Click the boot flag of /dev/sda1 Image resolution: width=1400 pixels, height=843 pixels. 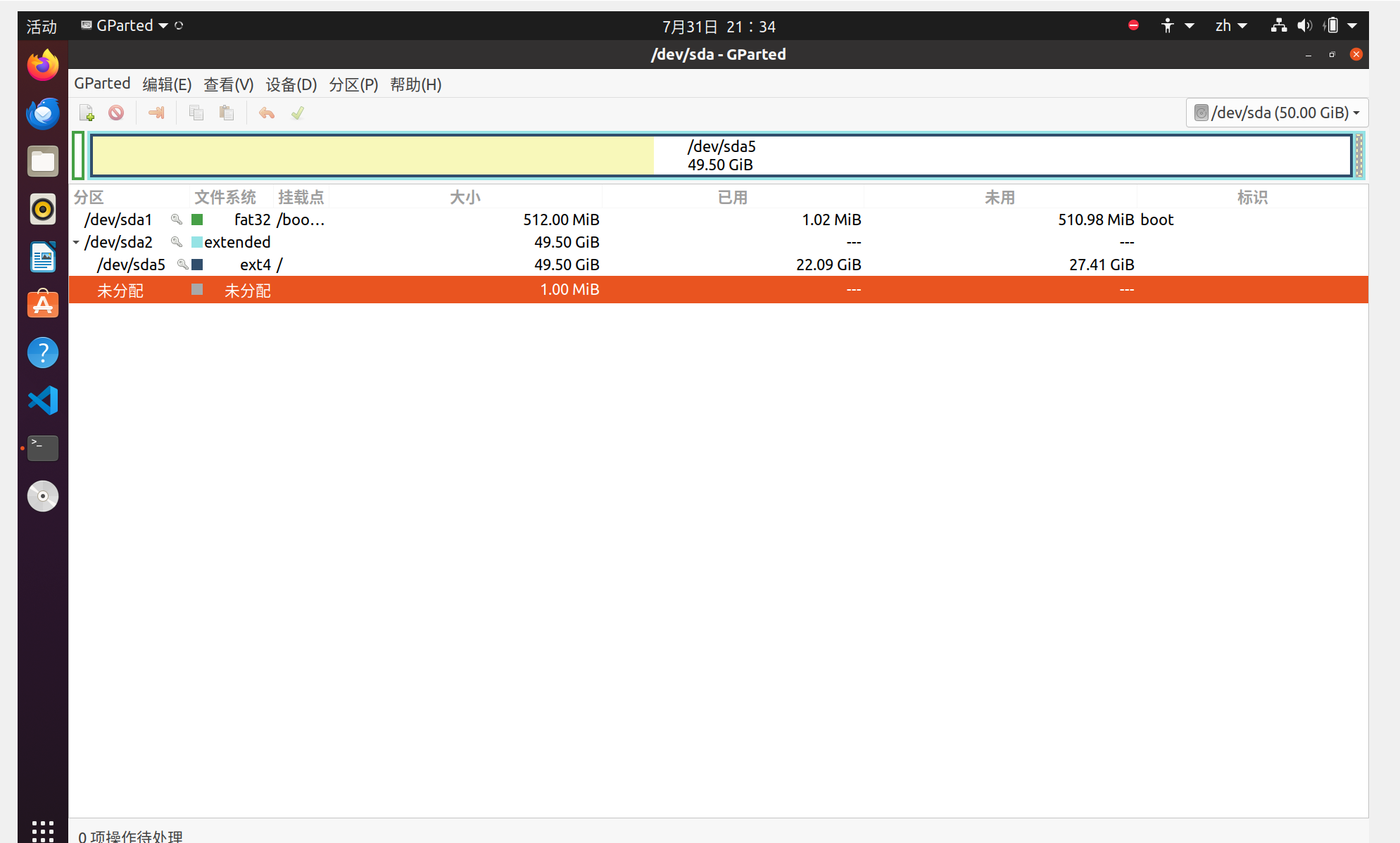[x=1157, y=220]
